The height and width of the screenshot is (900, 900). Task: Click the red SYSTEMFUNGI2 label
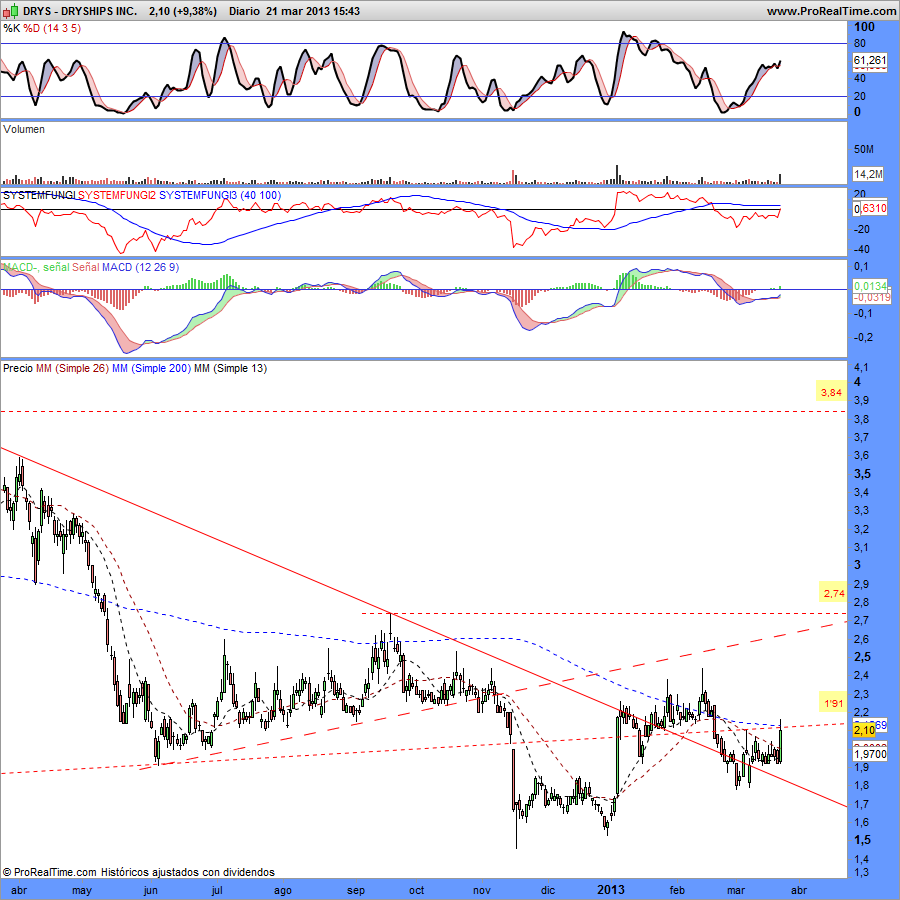pyautogui.click(x=117, y=195)
